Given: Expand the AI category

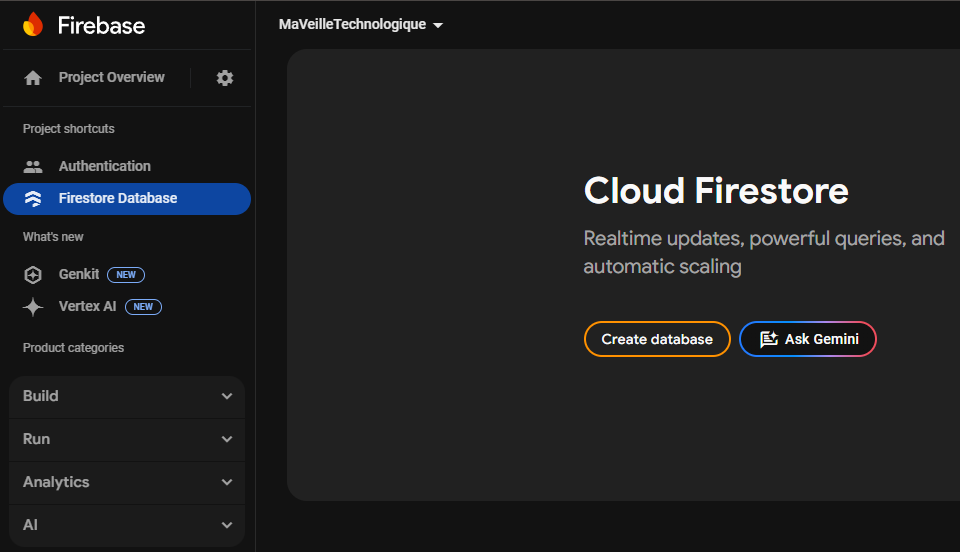Looking at the screenshot, I should (x=127, y=525).
